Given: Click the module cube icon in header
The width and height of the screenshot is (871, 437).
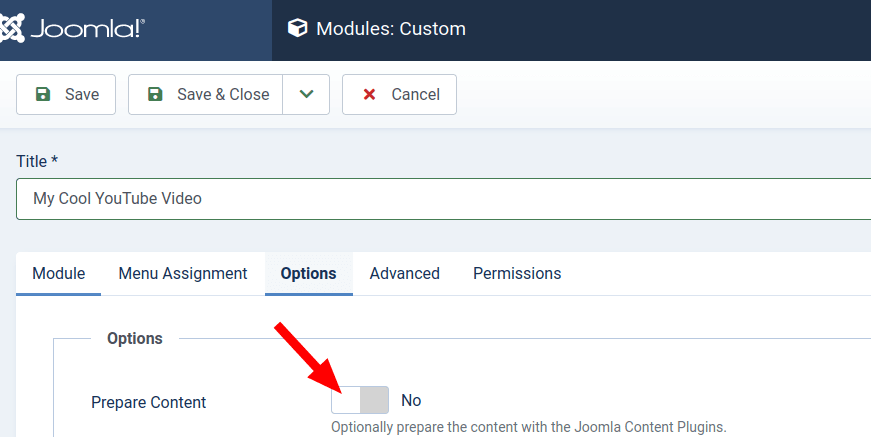Looking at the screenshot, I should (x=297, y=28).
